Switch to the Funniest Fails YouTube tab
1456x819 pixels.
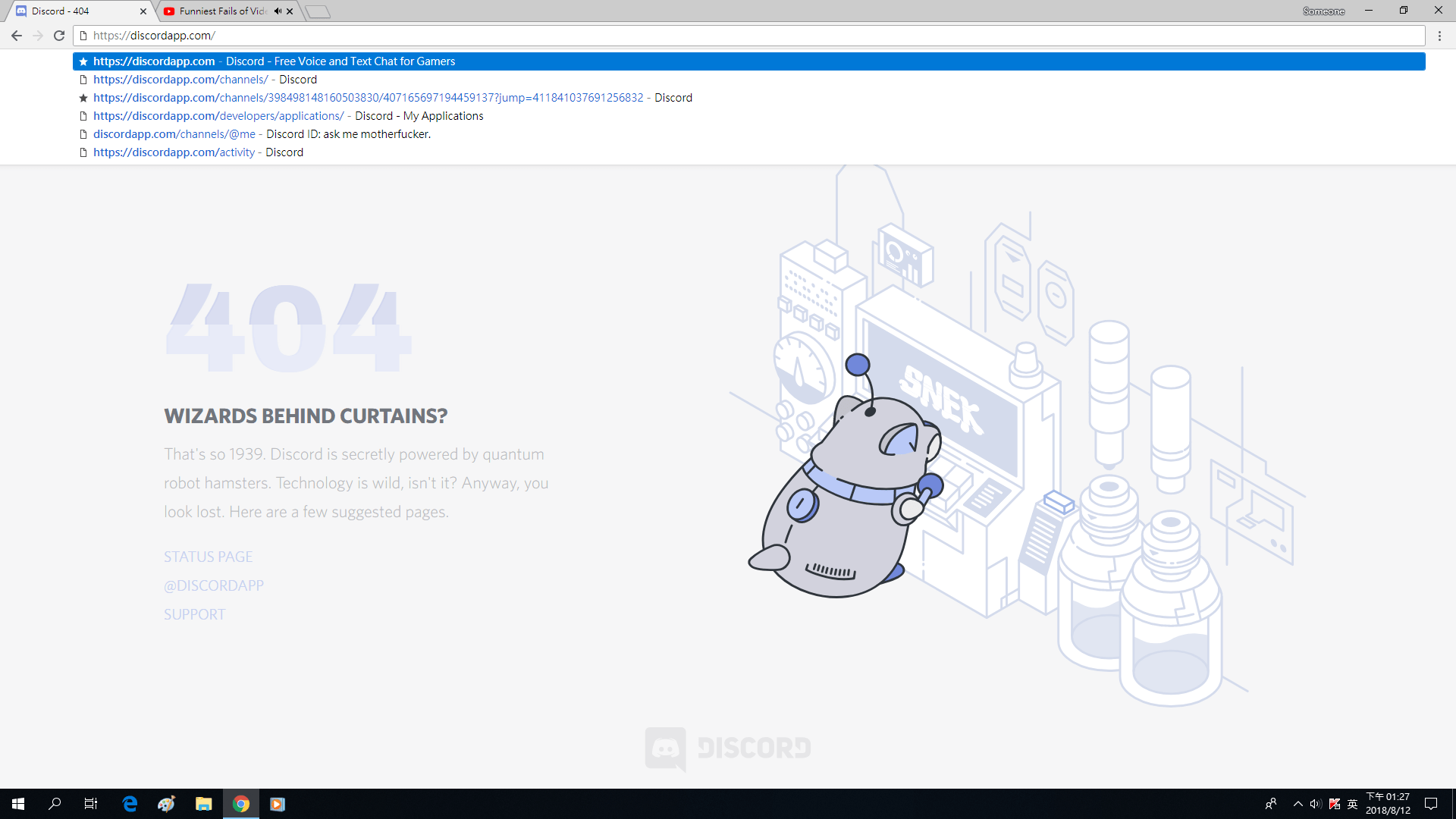pyautogui.click(x=216, y=11)
